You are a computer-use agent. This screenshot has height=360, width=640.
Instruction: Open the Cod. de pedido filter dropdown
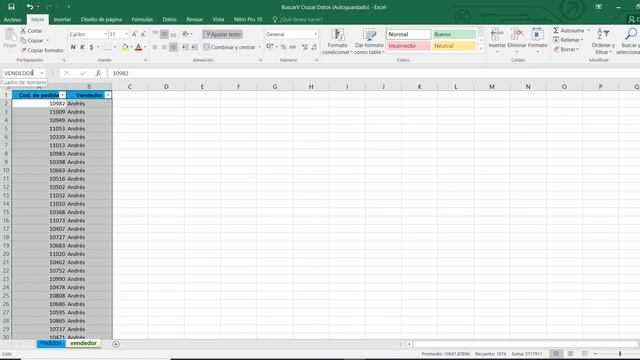(62, 95)
